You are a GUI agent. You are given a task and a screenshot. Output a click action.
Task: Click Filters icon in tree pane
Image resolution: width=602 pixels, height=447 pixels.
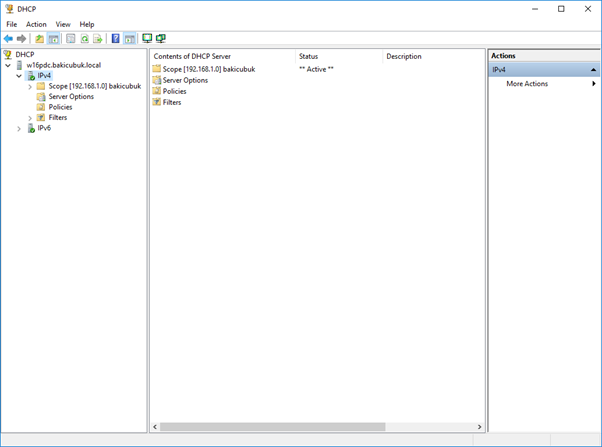(41, 118)
